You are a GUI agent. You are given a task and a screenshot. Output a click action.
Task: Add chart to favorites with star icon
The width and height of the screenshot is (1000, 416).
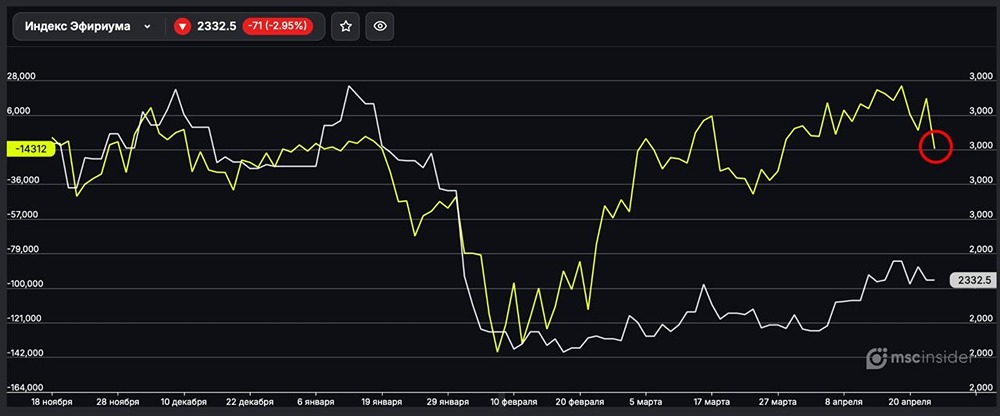click(x=346, y=27)
